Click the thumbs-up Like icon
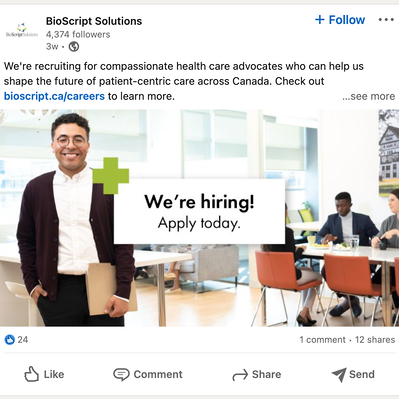The image size is (399, 399). (x=31, y=374)
